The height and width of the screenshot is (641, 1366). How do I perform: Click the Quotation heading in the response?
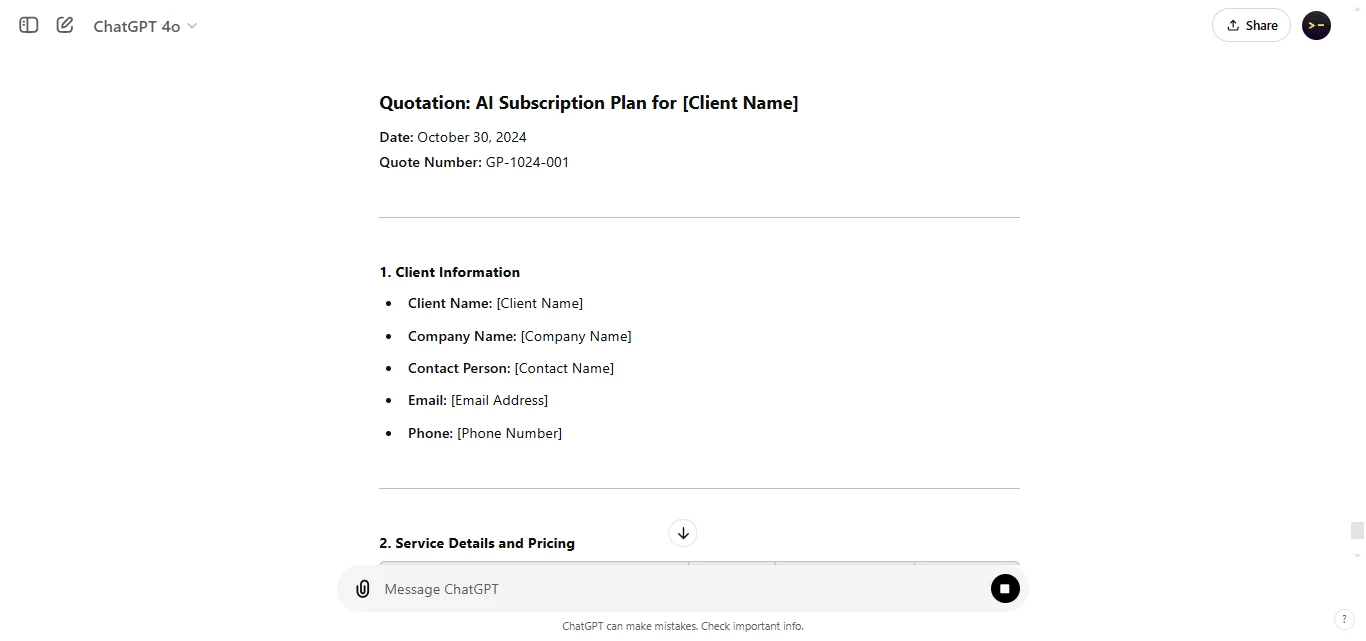click(588, 102)
